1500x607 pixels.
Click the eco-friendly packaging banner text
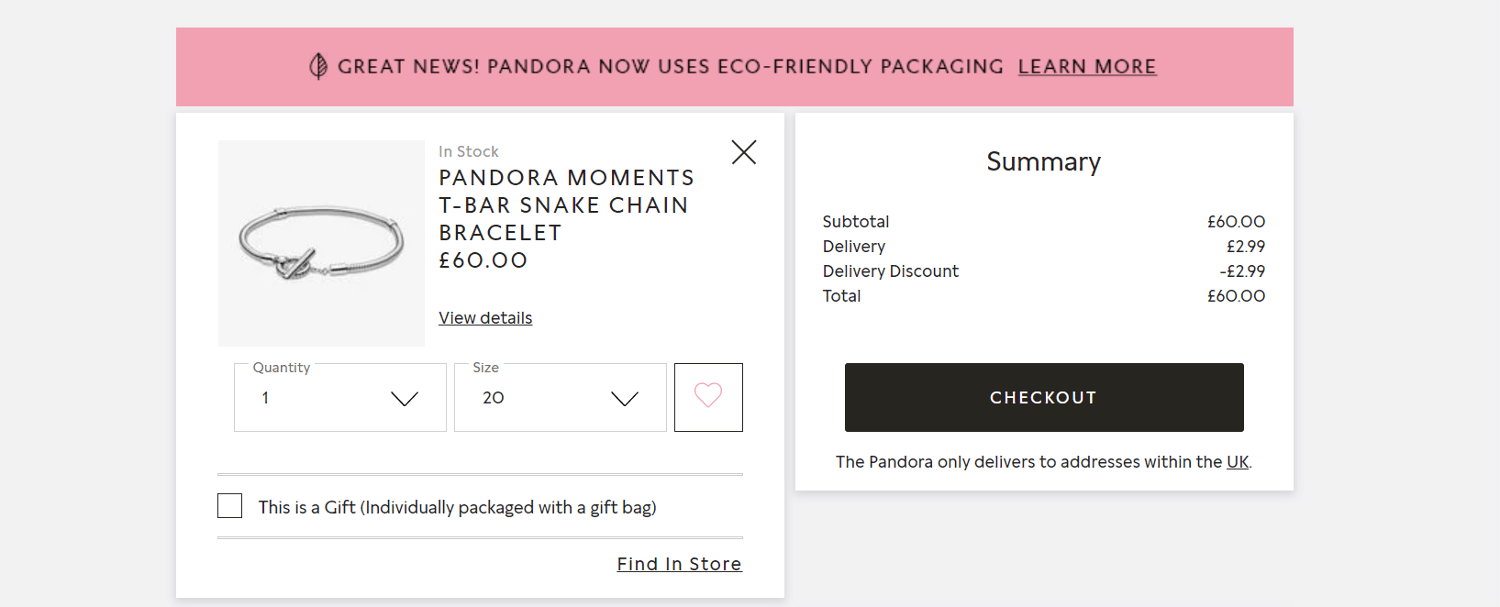(x=670, y=67)
